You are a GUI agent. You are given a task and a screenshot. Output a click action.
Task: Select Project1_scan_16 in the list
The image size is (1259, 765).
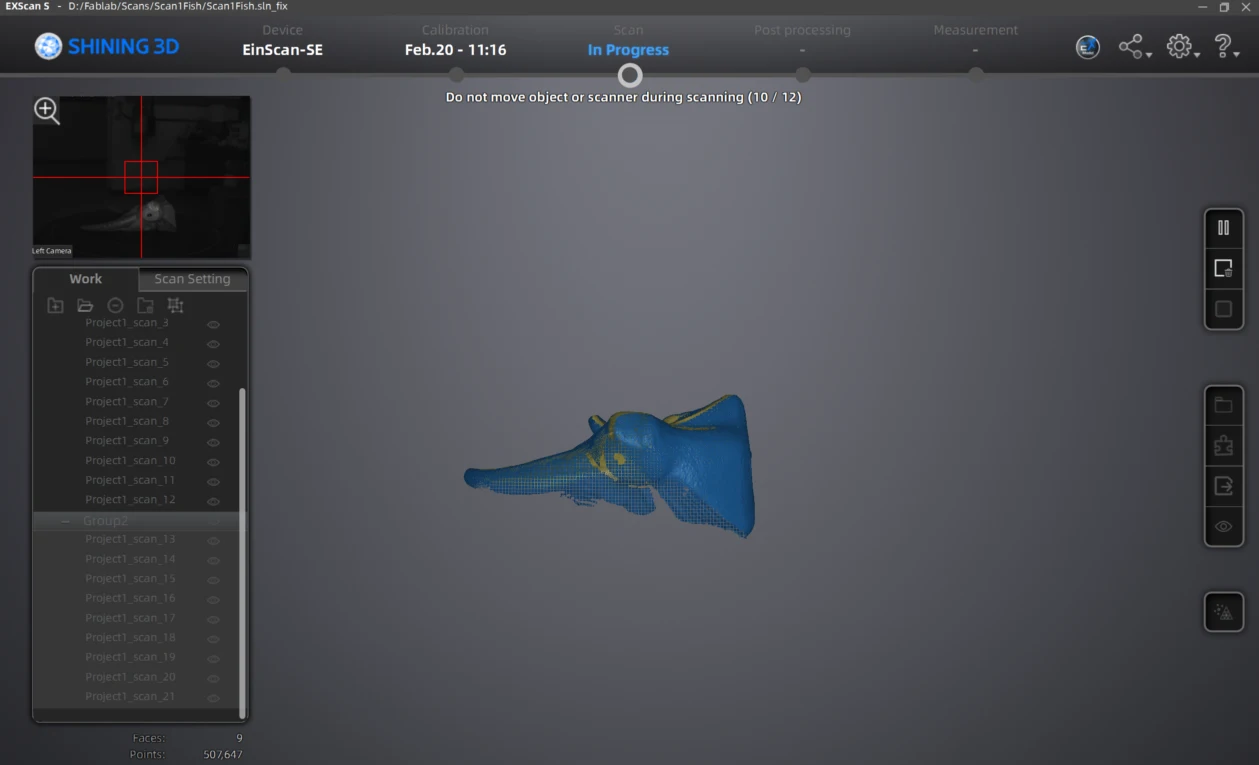click(x=130, y=598)
